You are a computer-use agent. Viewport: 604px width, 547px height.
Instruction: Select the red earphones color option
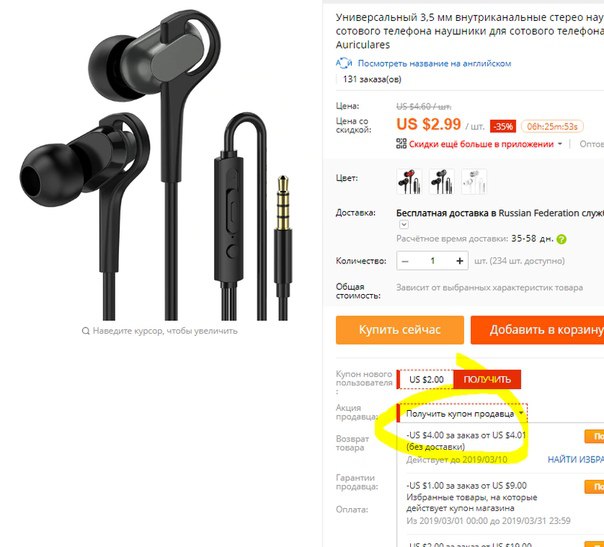409,181
